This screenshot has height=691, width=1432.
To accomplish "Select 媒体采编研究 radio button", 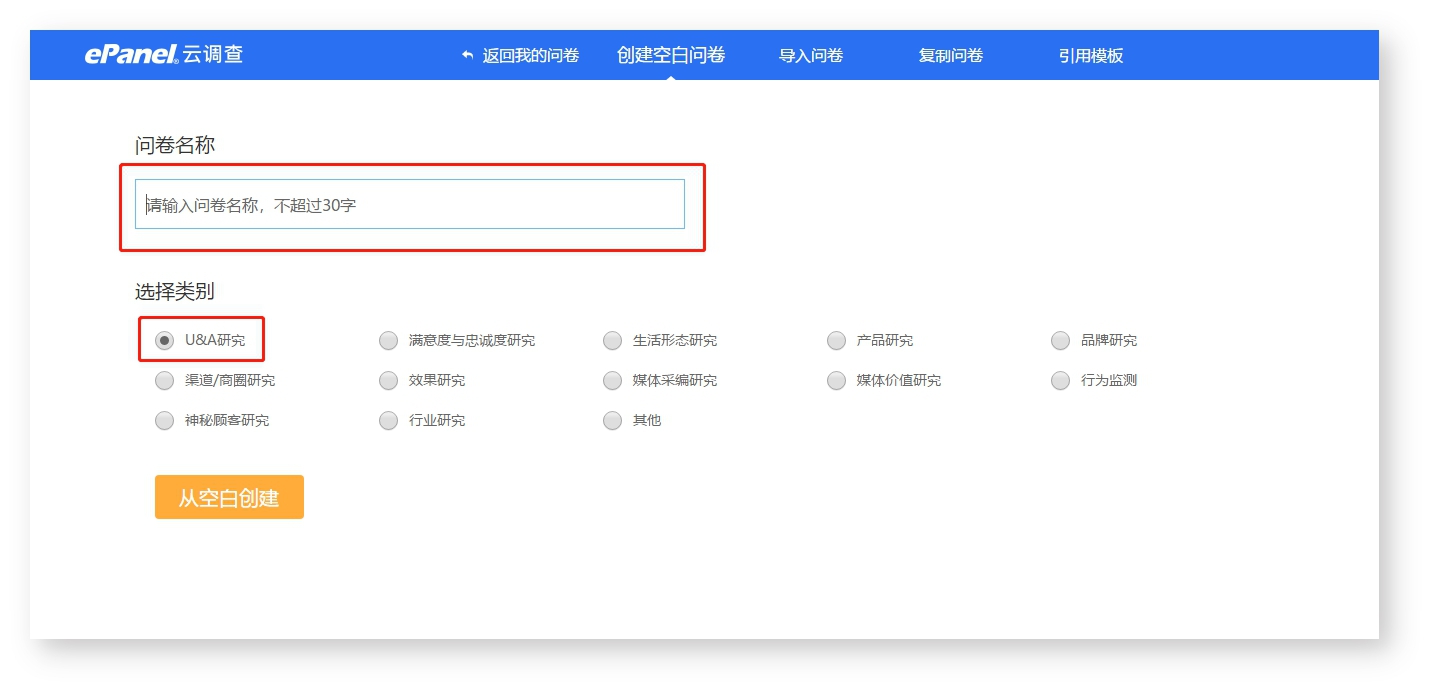I will (612, 381).
